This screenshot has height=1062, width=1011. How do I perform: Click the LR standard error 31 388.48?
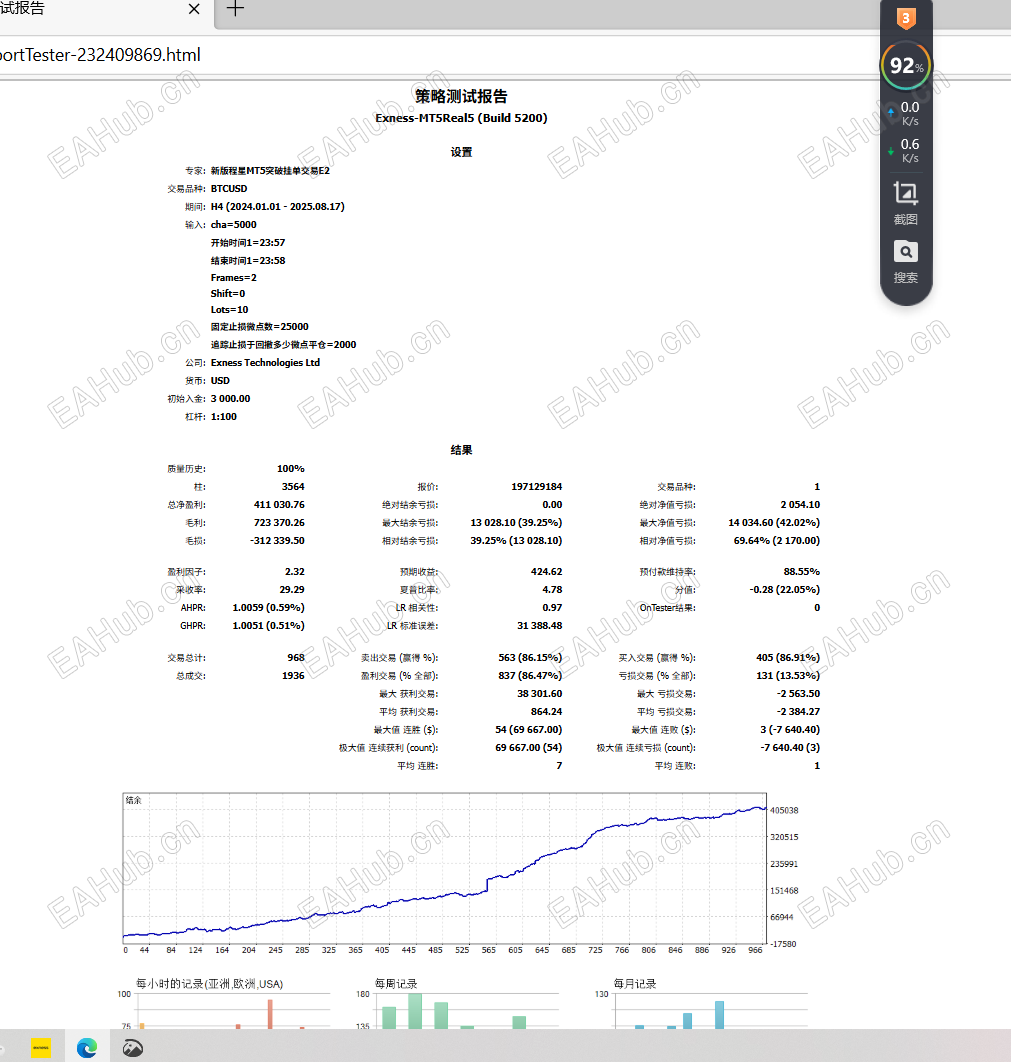[x=540, y=626]
